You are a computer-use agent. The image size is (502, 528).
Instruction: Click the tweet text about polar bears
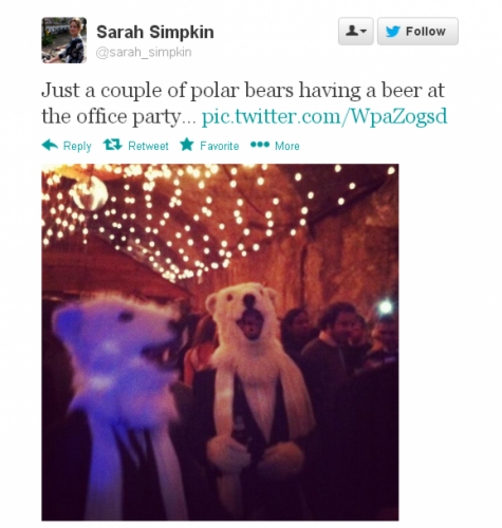click(244, 103)
